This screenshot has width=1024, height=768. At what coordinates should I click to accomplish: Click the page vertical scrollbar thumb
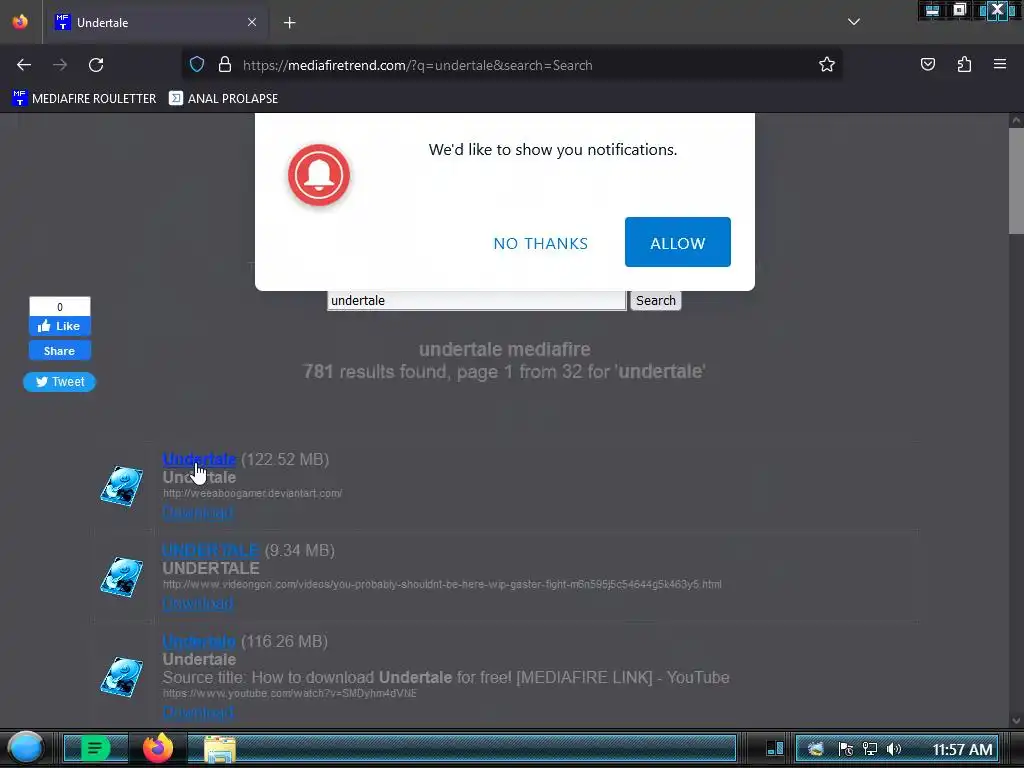pos(1016,181)
